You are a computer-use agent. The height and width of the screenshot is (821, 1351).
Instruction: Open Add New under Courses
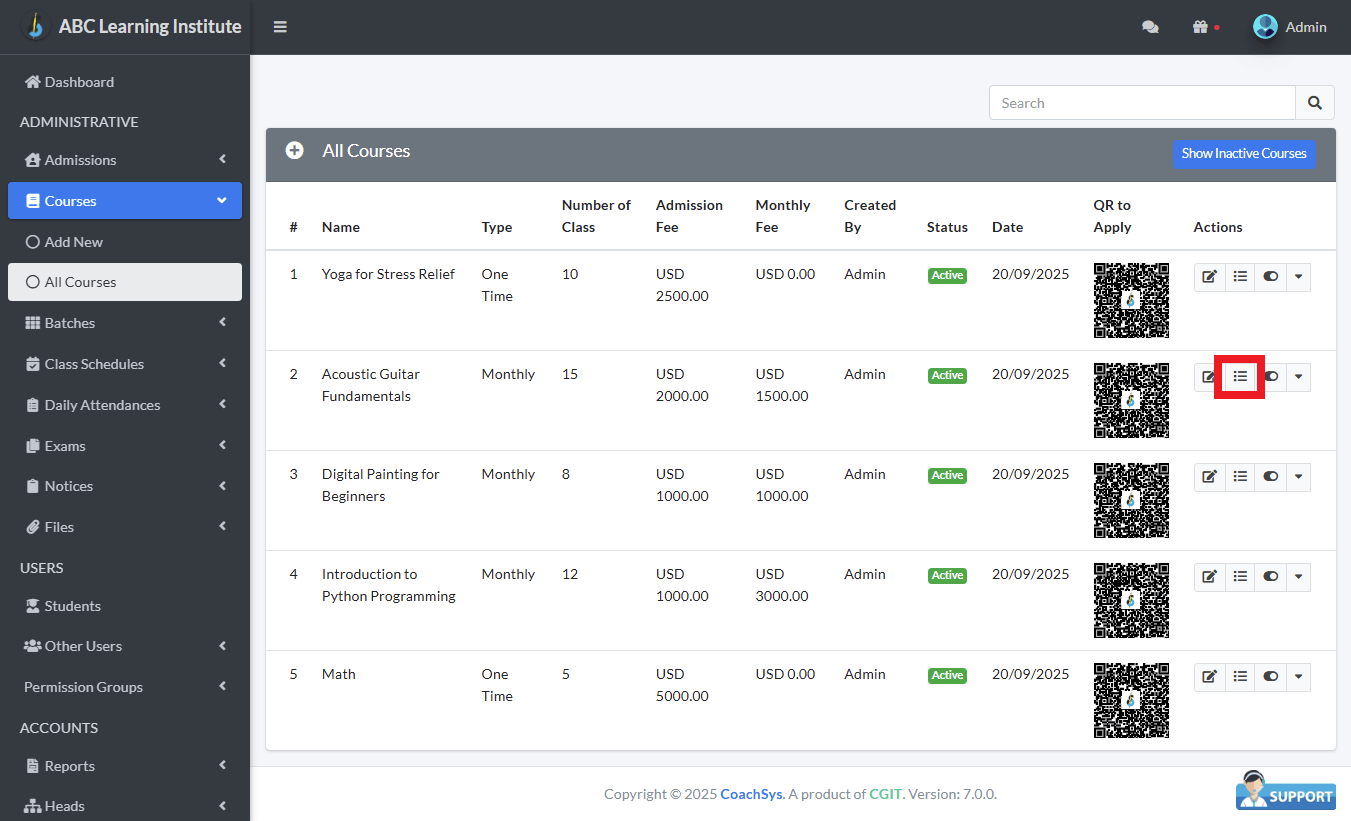tap(73, 242)
